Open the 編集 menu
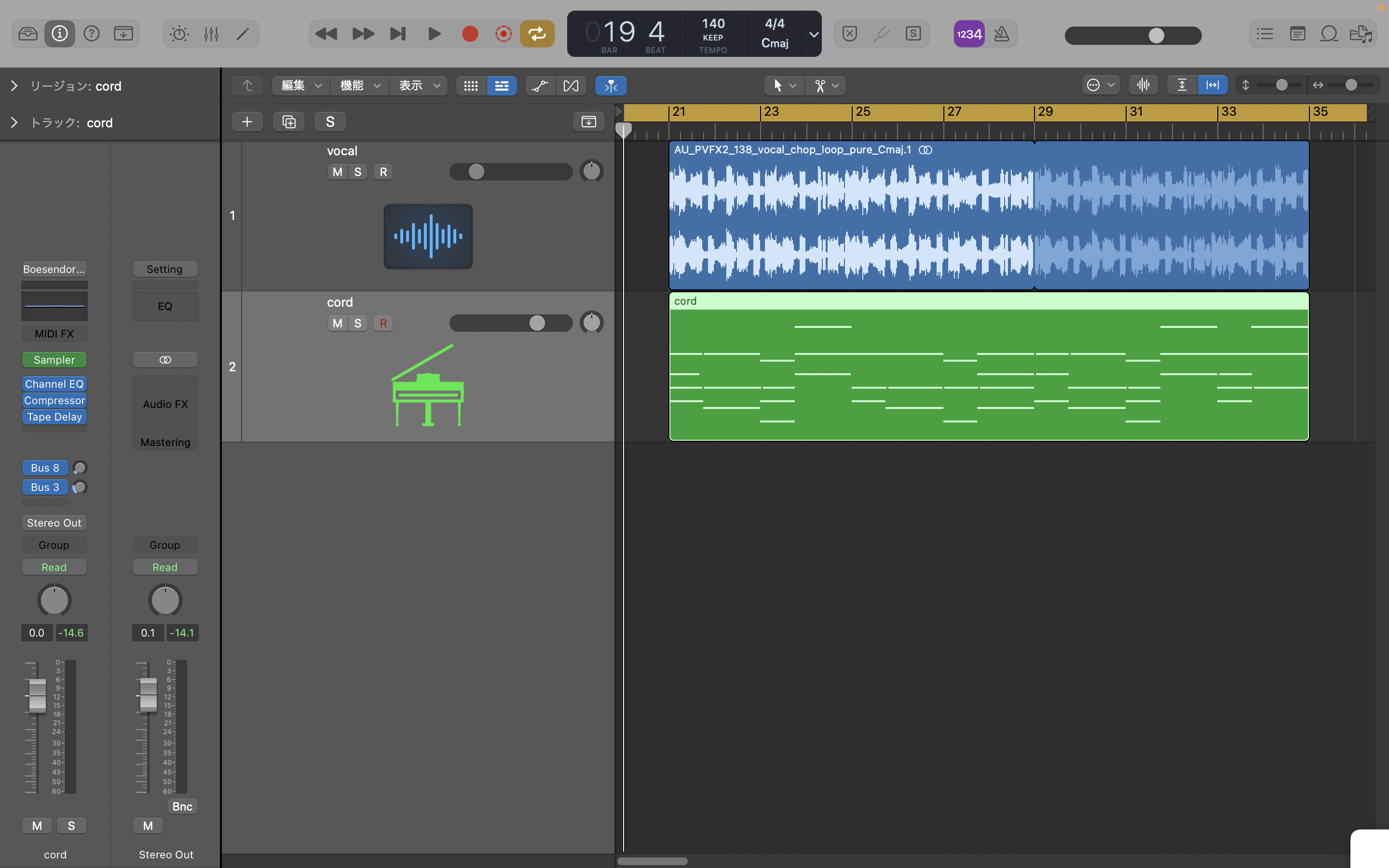The width and height of the screenshot is (1389, 868). click(x=301, y=85)
